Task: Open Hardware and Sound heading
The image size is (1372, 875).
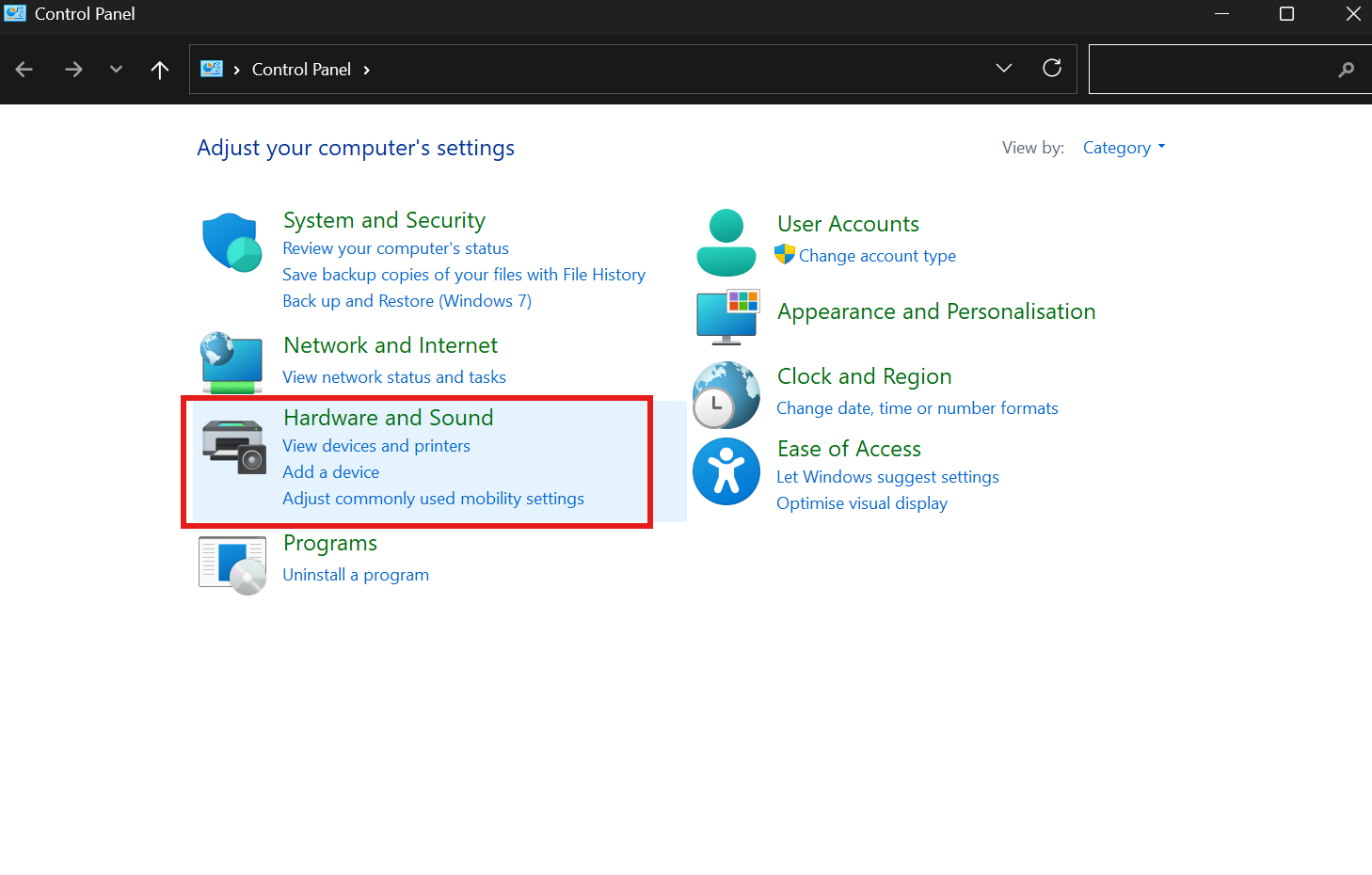Action: click(388, 418)
